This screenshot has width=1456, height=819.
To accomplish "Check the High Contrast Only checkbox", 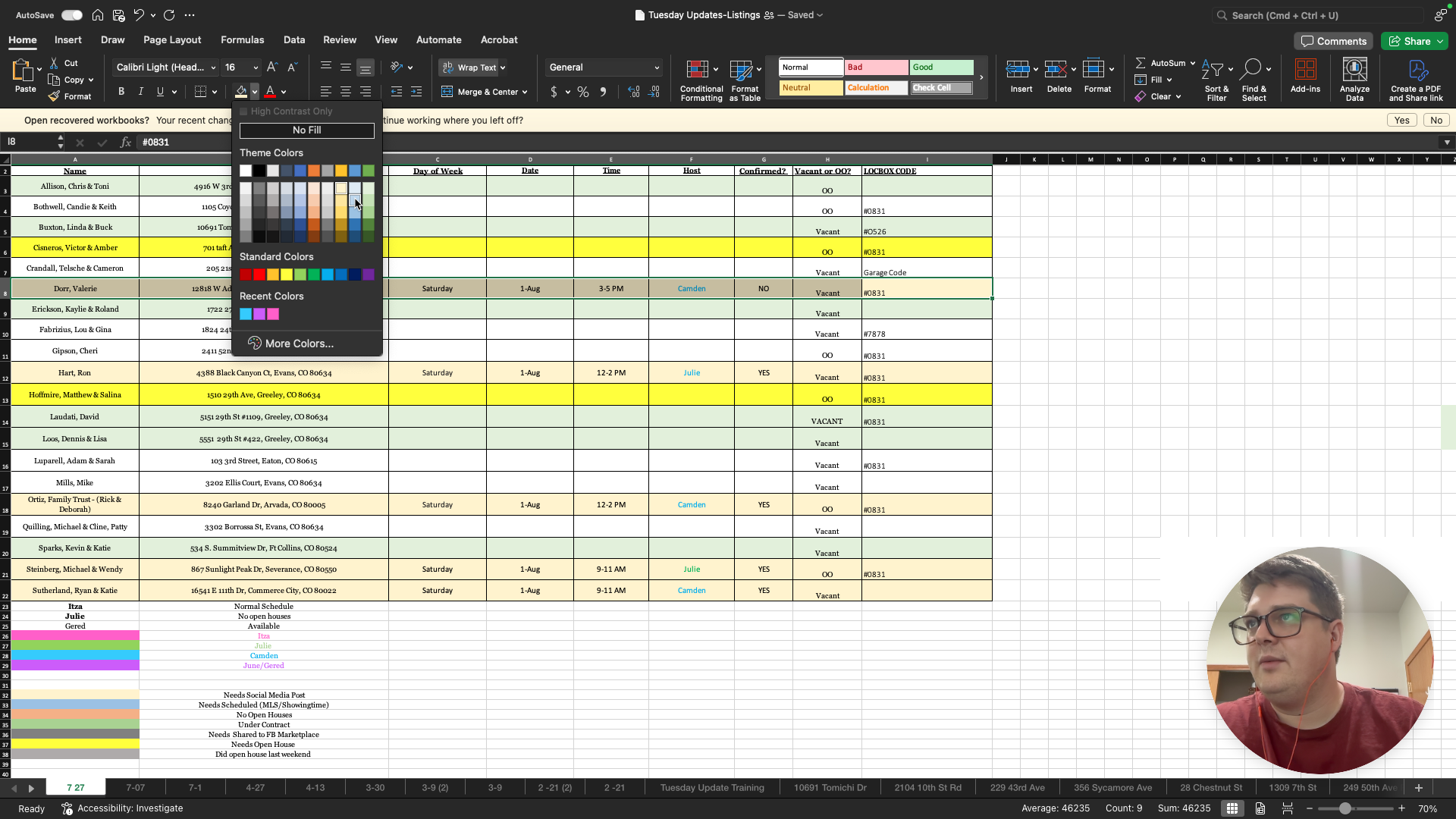I will (x=244, y=111).
